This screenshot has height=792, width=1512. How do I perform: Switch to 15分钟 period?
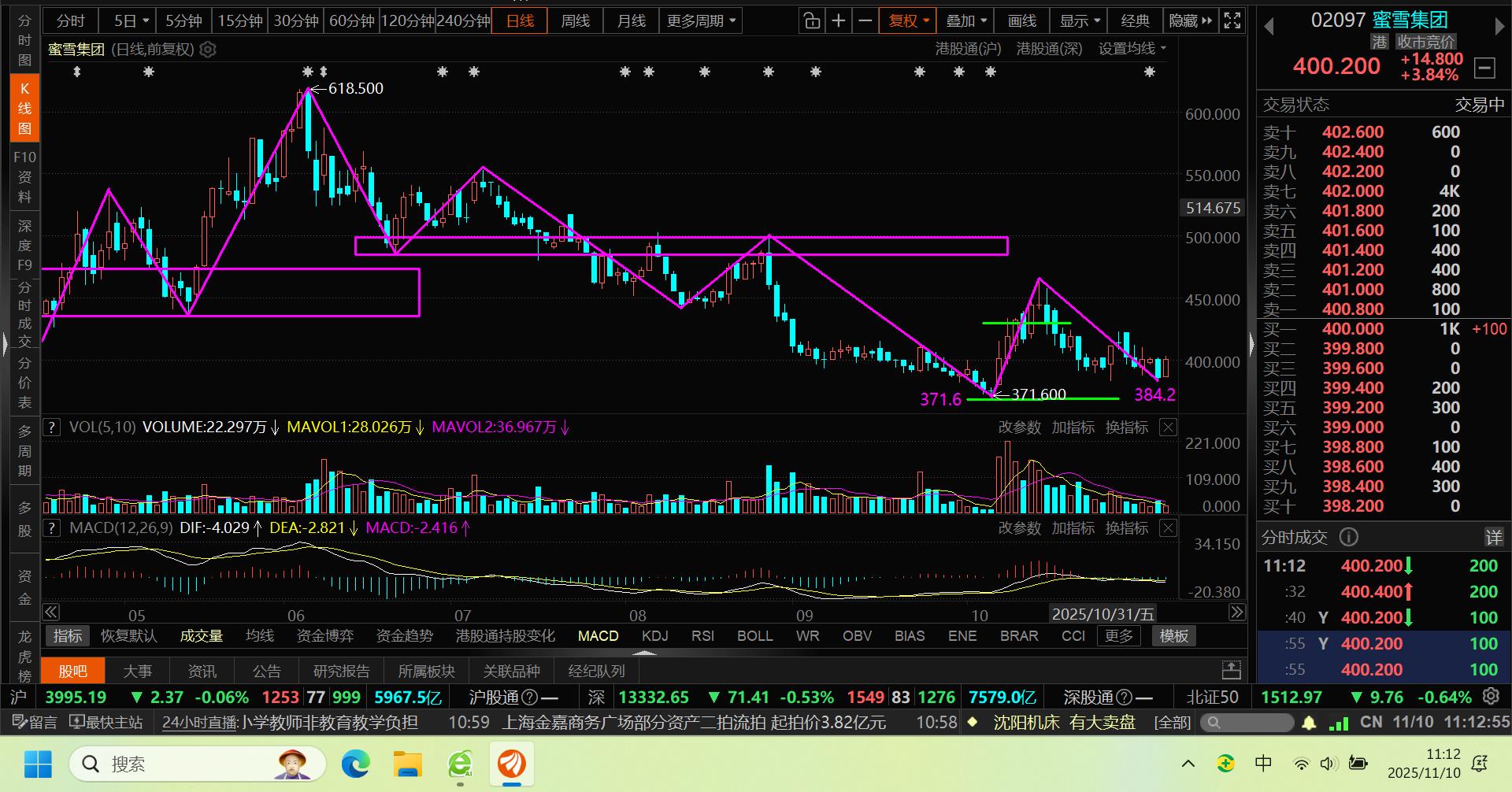tap(240, 21)
